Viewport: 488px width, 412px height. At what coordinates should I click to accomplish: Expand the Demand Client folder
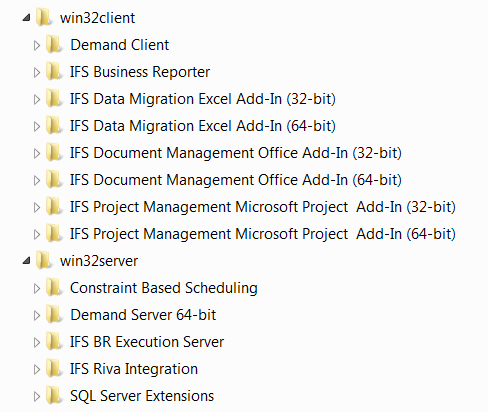point(37,45)
